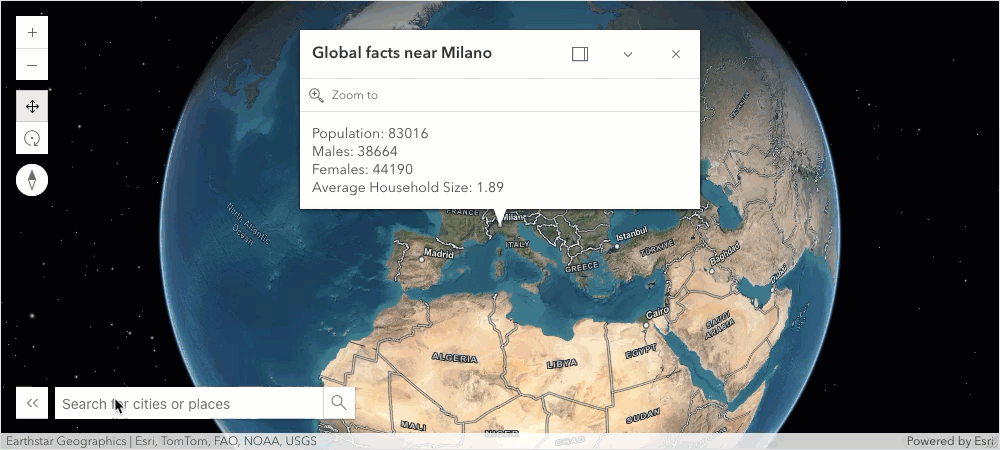The image size is (1000, 450).
Task: Click the search magnifier button
Action: tap(339, 403)
